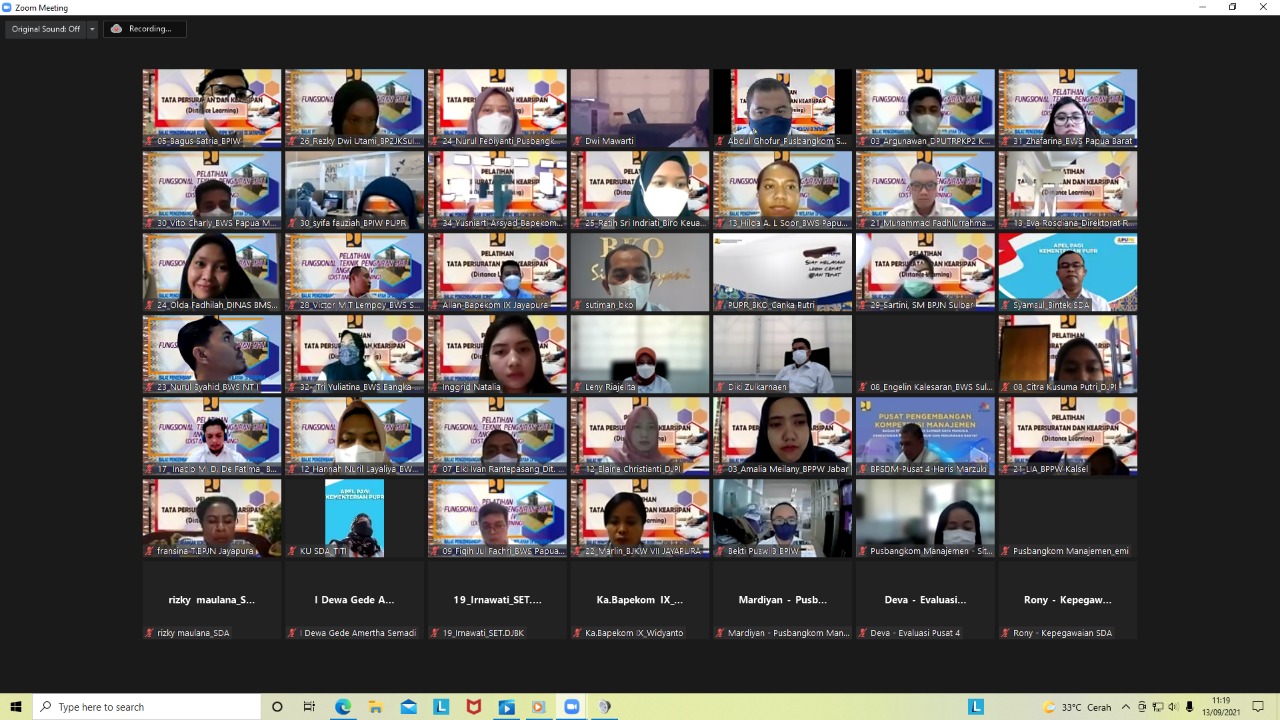This screenshot has width=1280, height=720.
Task: Select the rizky maulana_SDA participant tile
Action: pyautogui.click(x=212, y=600)
